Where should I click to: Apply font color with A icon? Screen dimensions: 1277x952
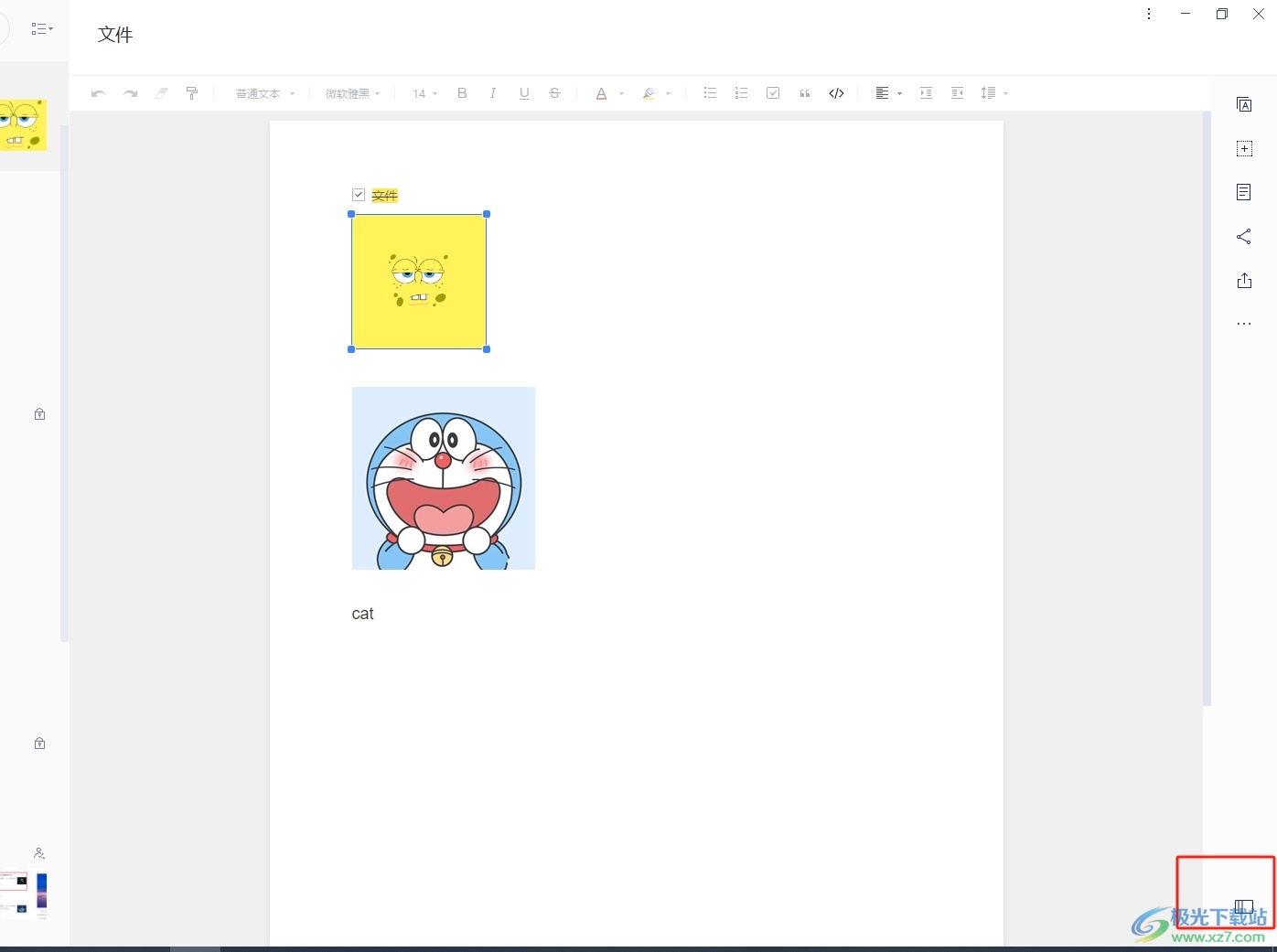[x=601, y=93]
